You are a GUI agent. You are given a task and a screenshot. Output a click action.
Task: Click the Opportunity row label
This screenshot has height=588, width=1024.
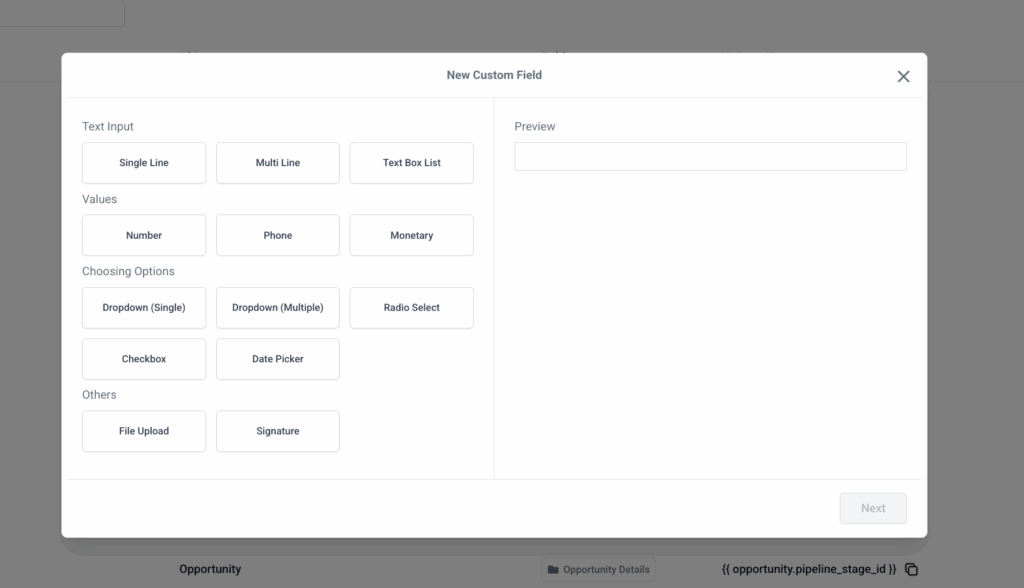(210, 569)
